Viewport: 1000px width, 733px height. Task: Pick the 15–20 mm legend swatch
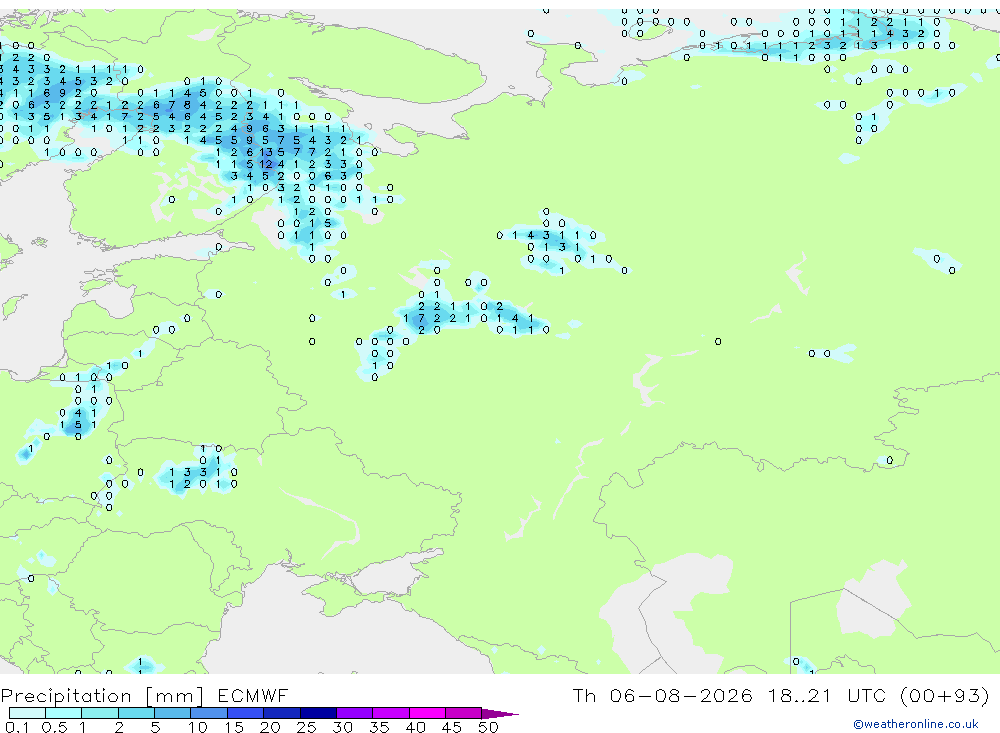pos(246,713)
